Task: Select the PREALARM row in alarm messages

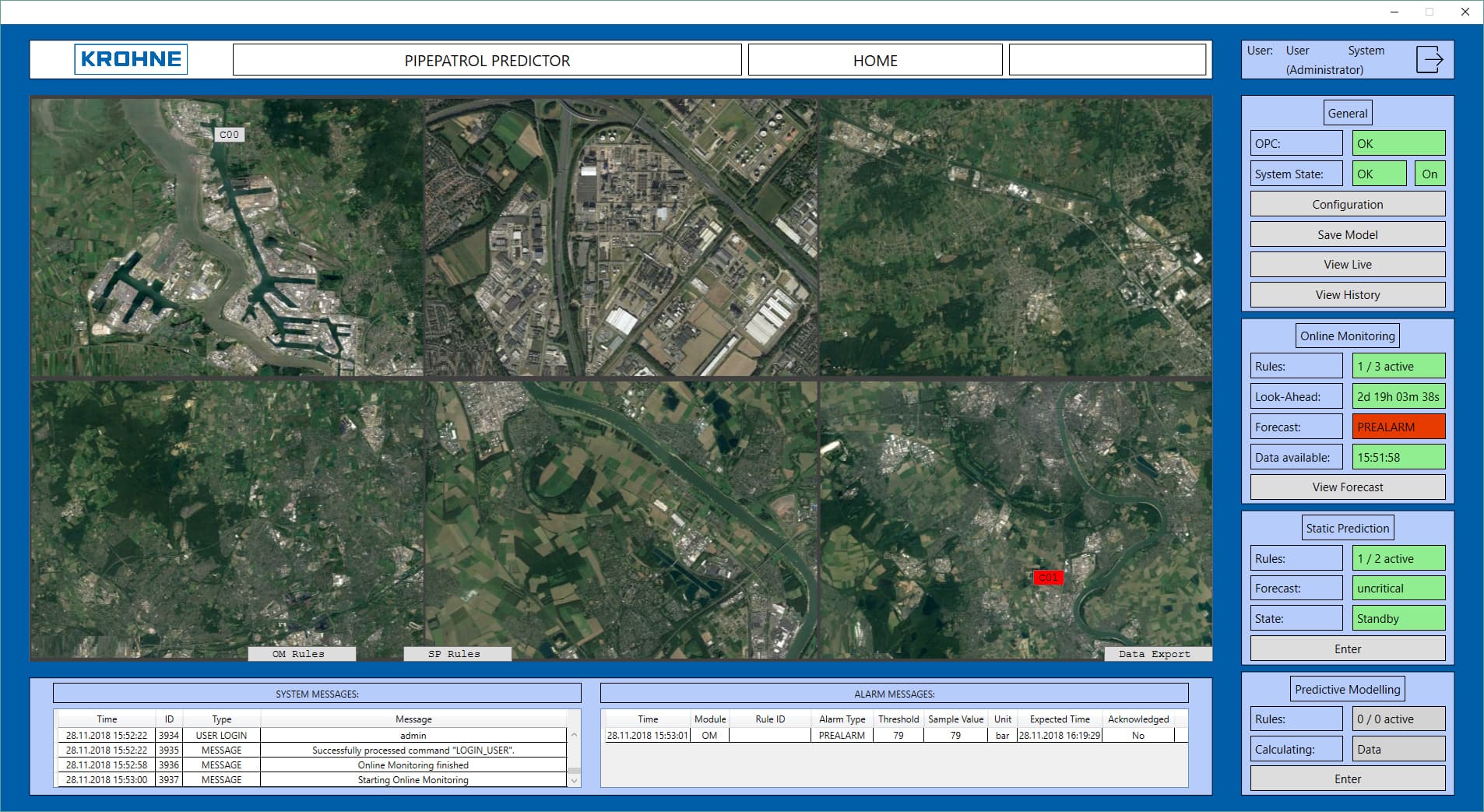Action: point(841,736)
